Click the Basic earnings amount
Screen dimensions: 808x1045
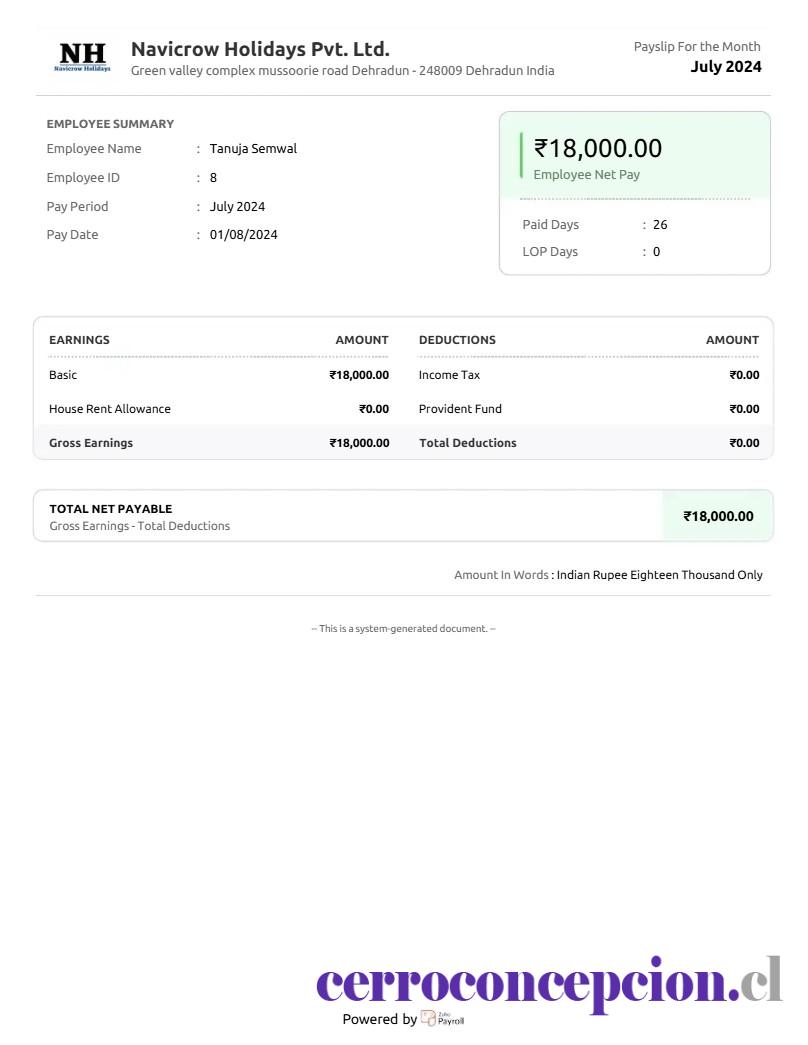[359, 375]
